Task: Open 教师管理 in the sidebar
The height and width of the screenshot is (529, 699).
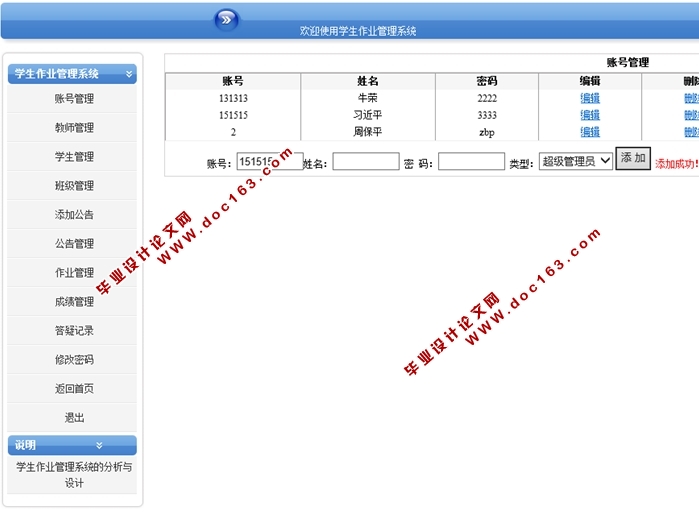Action: tap(74, 127)
